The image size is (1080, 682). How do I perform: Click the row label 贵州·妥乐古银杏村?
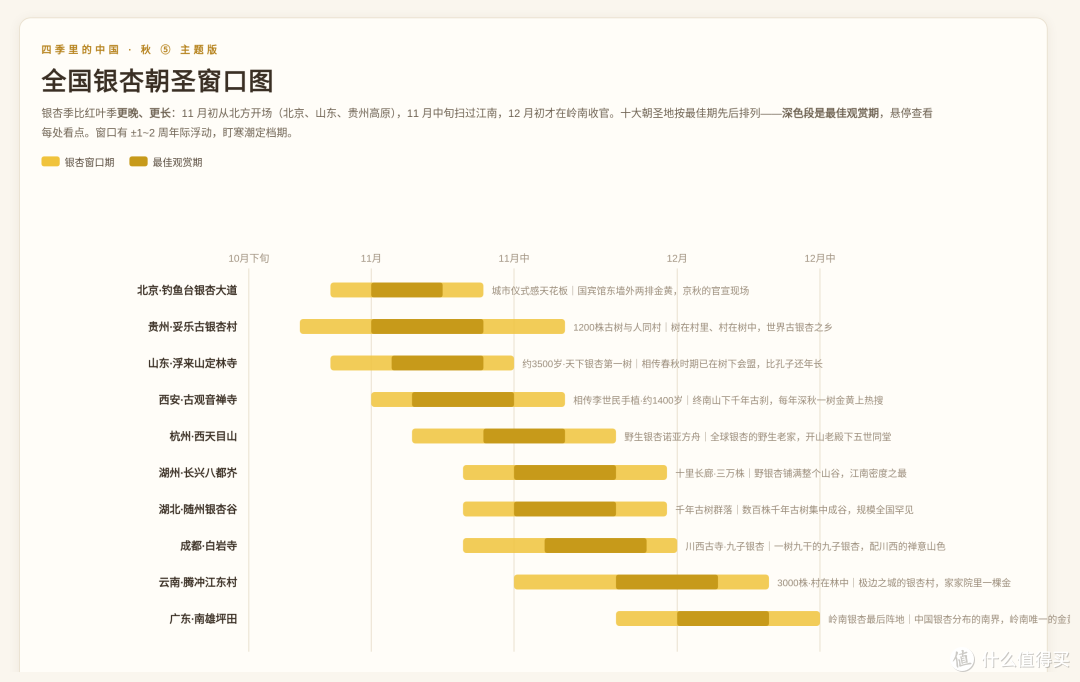tap(192, 327)
